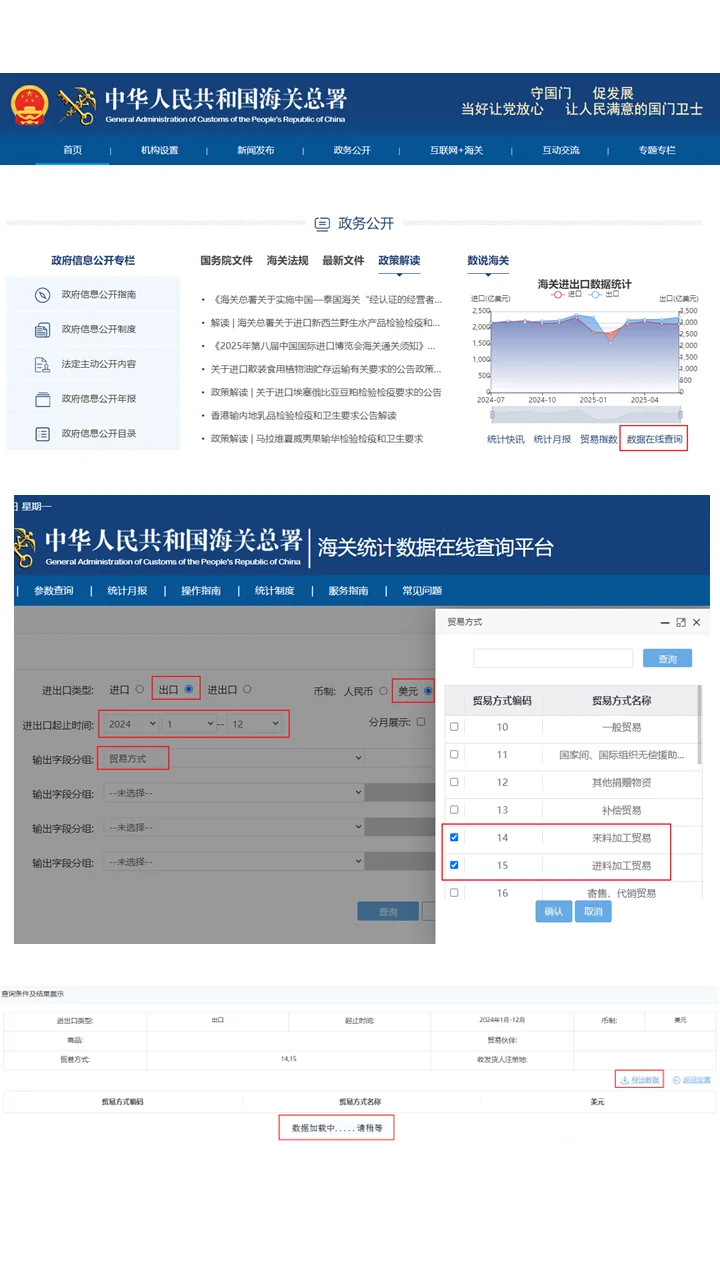This screenshot has width=720, height=1280.
Task: Close the 贸易方式 dialog
Action: pyautogui.click(x=697, y=622)
